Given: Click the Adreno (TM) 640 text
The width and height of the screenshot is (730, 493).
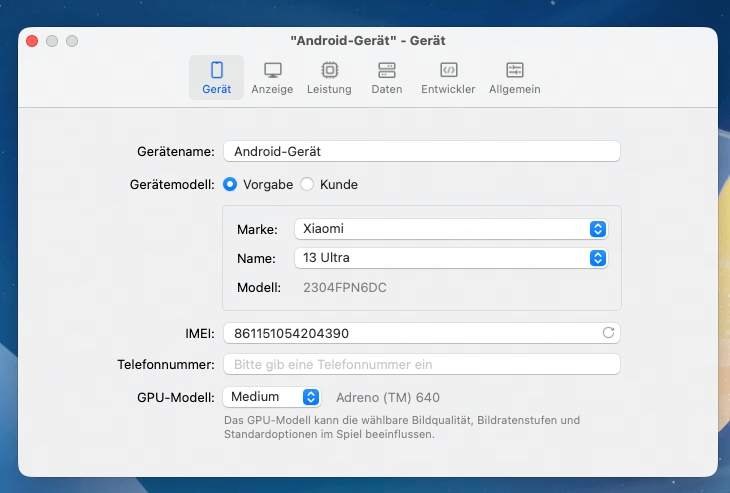Looking at the screenshot, I should coord(388,398).
